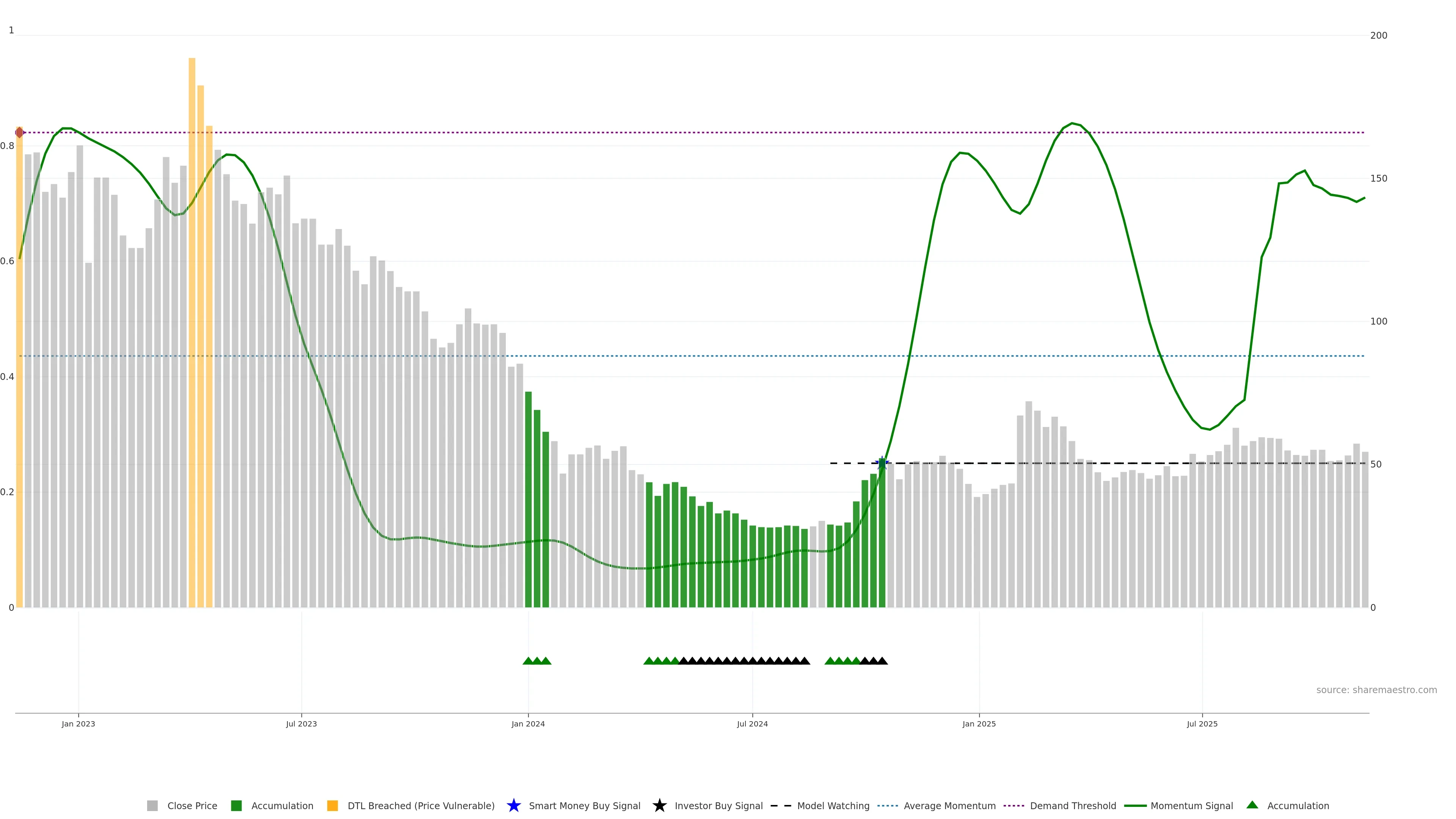Click the 200 label on the right axis
1456x819 pixels.
pos(1379,36)
